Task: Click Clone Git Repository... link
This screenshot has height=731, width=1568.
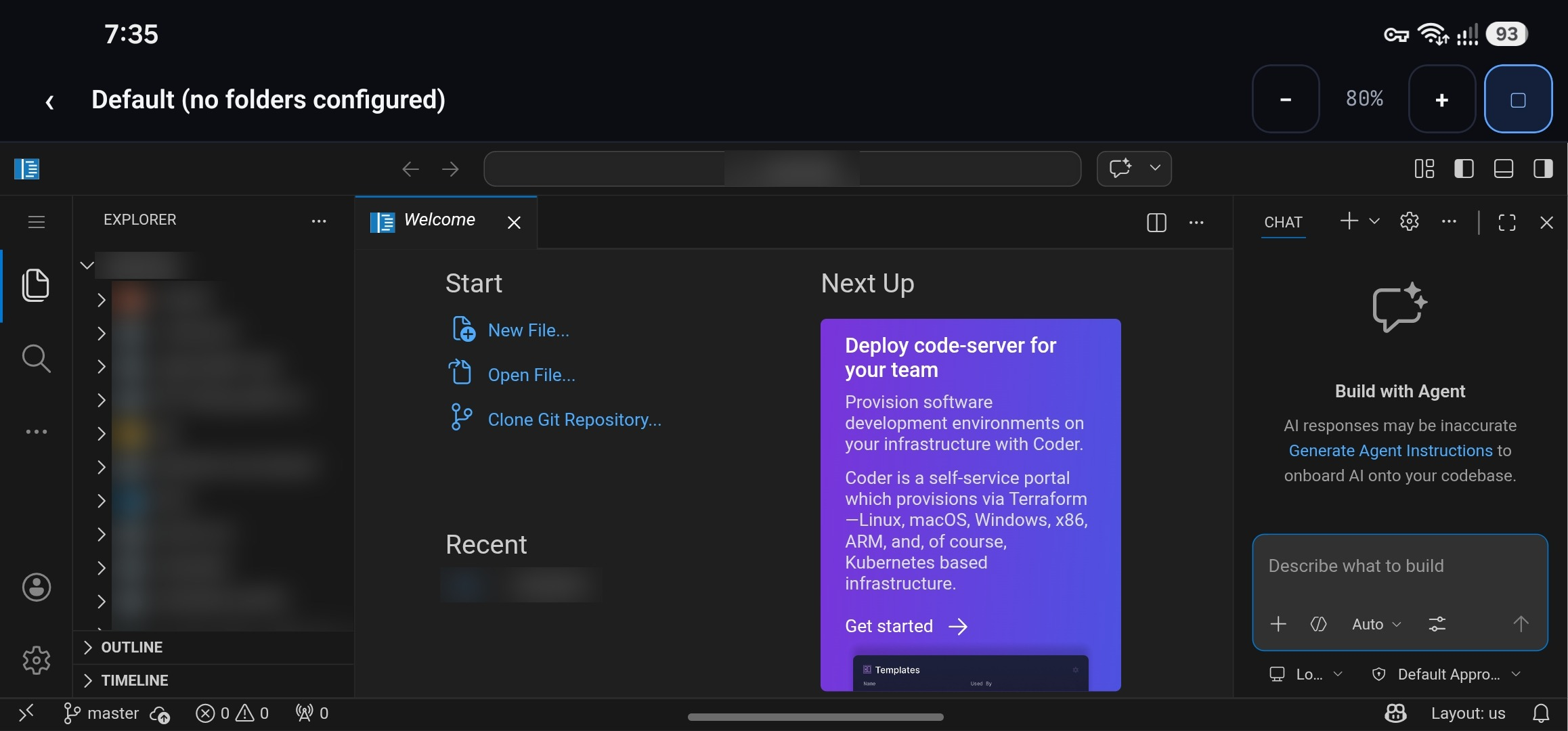Action: click(x=574, y=420)
